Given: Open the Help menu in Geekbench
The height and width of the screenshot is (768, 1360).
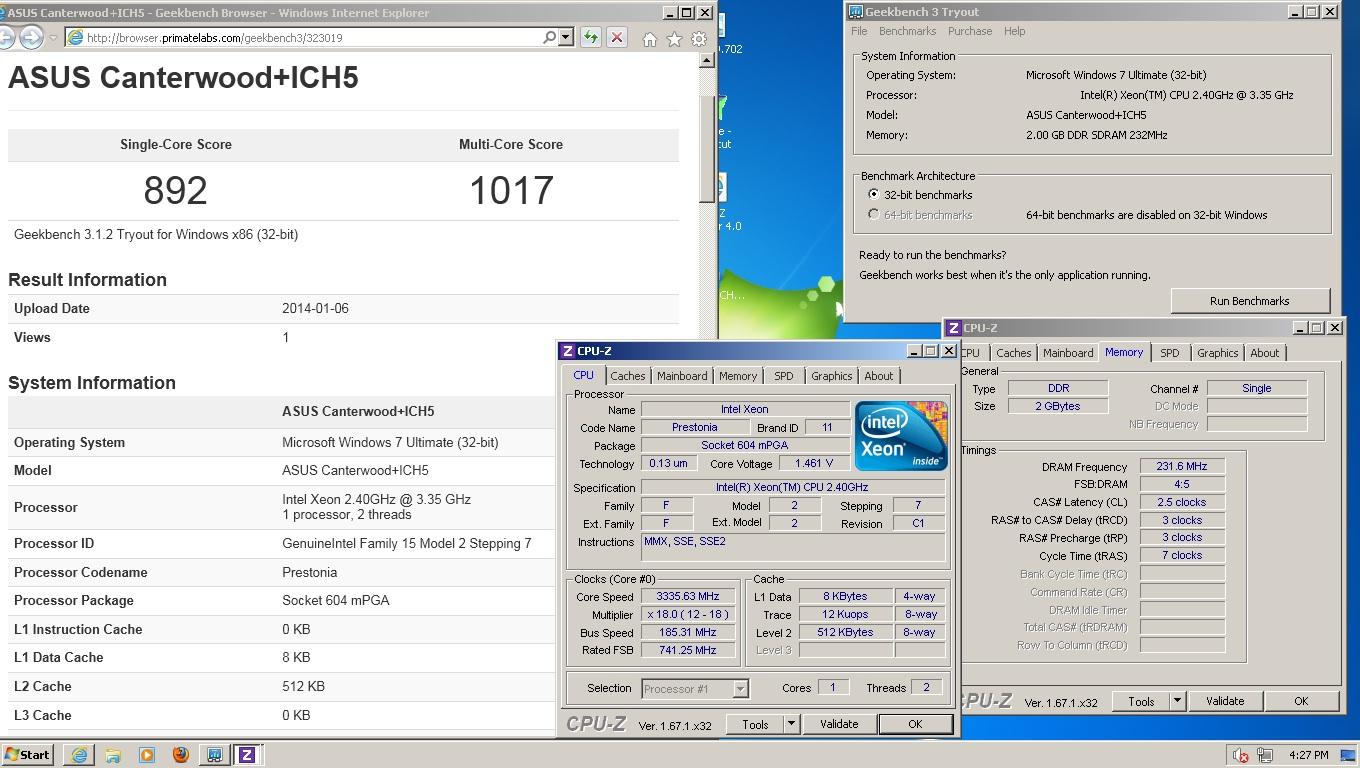Looking at the screenshot, I should click(x=1014, y=31).
